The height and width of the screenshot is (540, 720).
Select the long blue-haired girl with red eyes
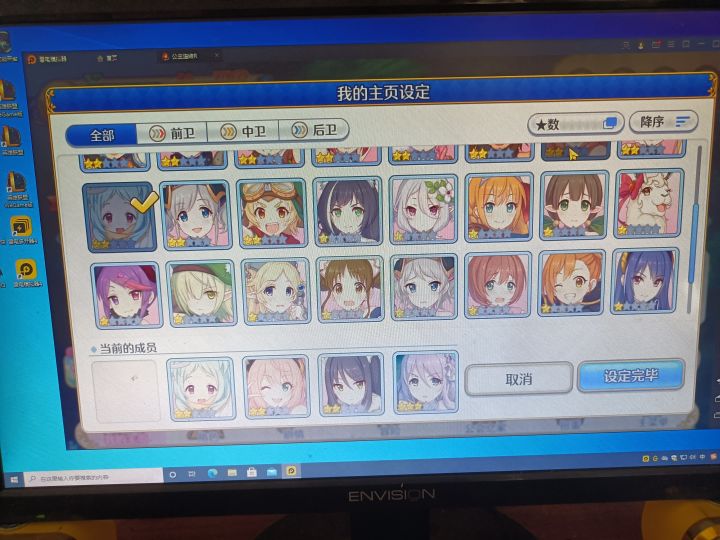(x=645, y=281)
